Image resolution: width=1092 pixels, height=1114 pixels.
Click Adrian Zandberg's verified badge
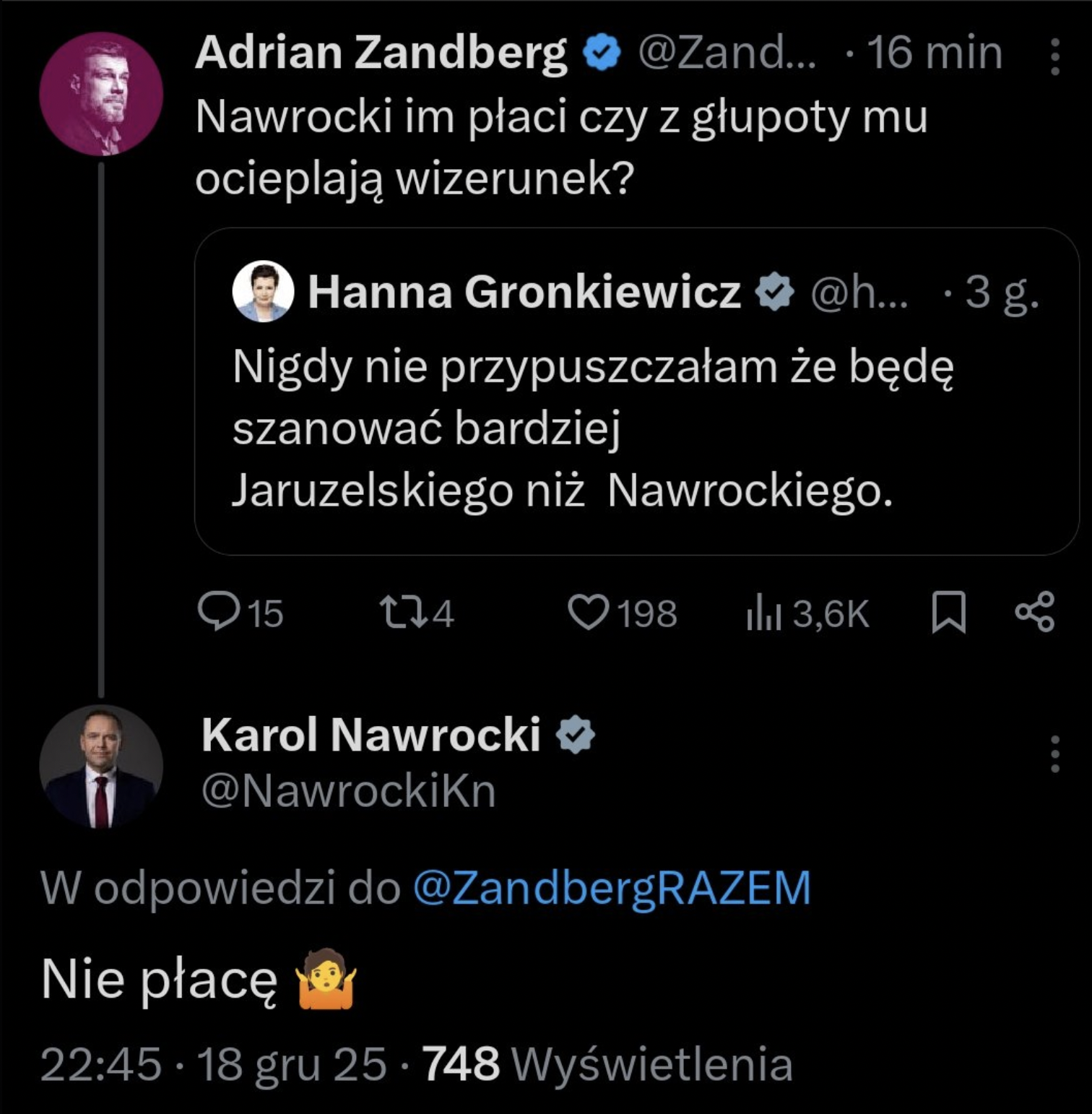(602, 53)
